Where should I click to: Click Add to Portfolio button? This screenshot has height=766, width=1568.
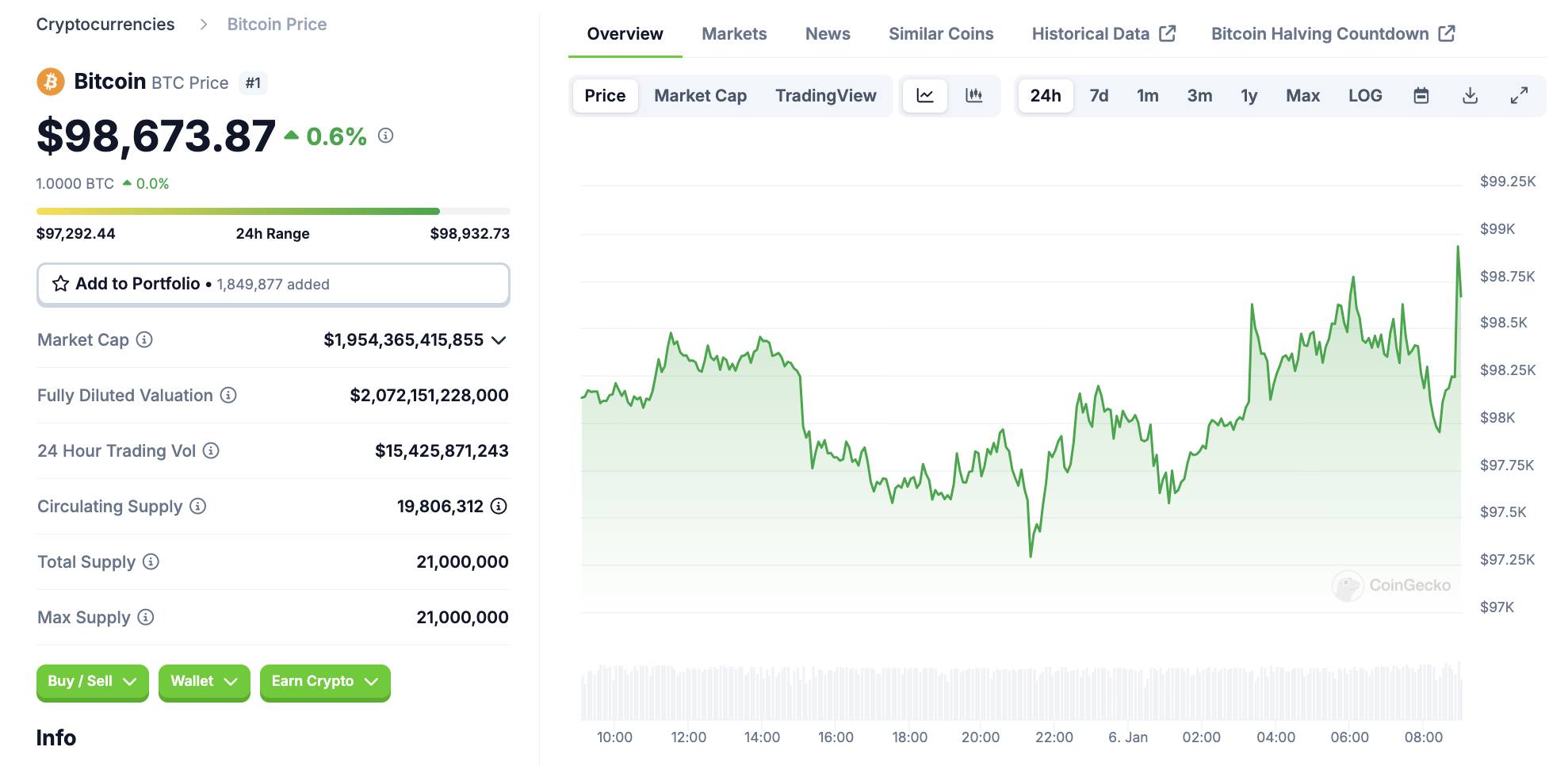273,284
